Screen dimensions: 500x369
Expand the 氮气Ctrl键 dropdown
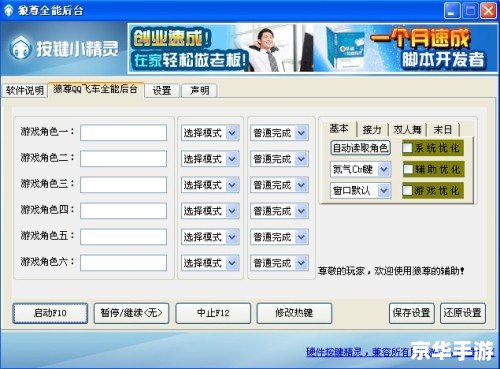click(x=360, y=169)
